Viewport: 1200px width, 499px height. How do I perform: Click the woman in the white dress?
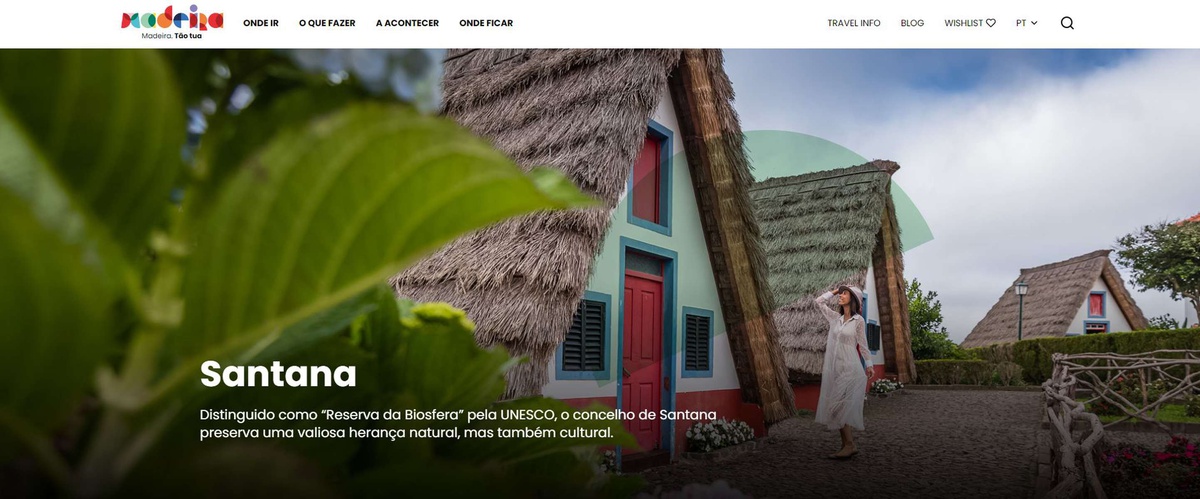(842, 371)
